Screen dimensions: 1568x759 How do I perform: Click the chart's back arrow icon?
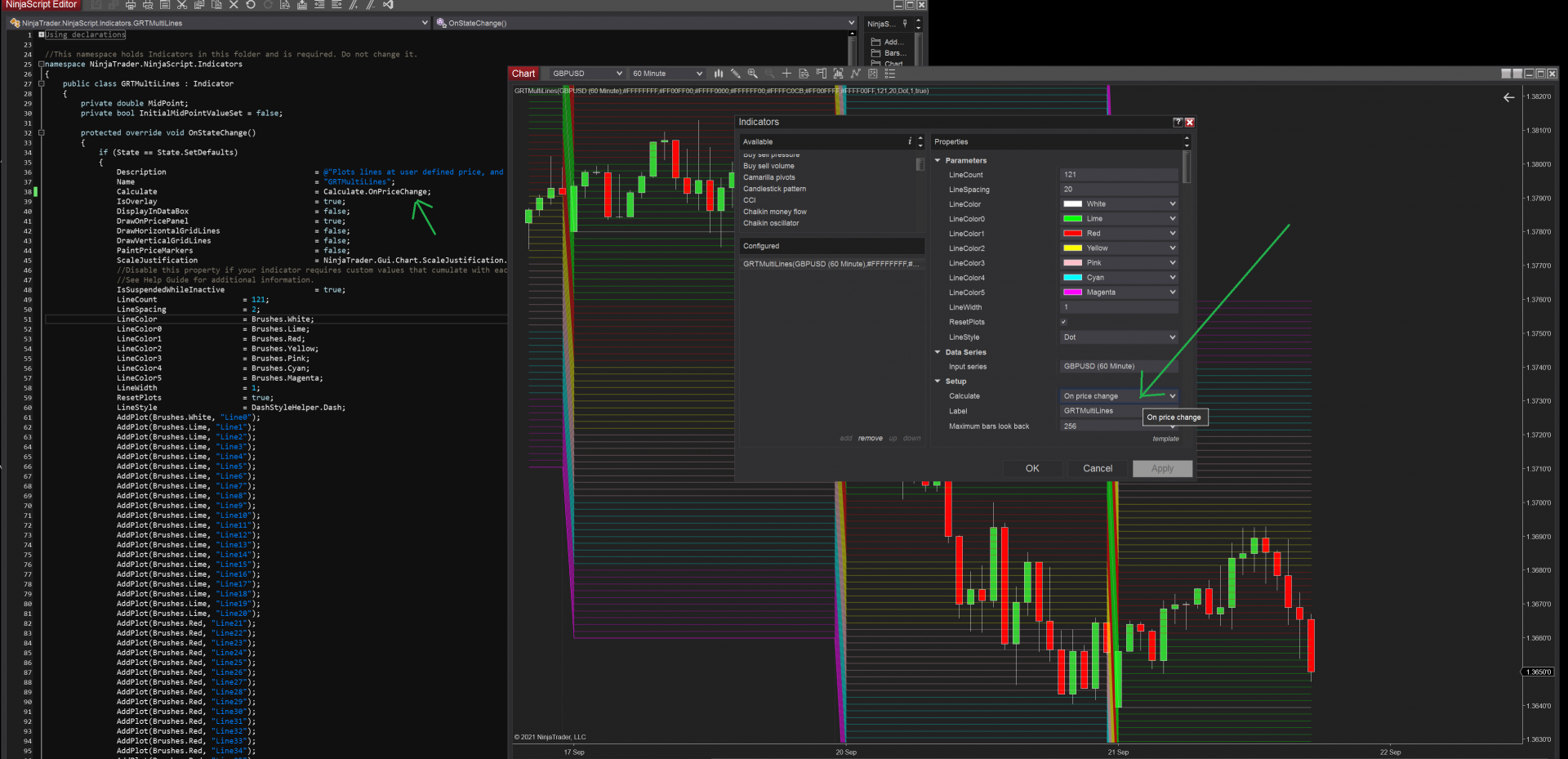click(1508, 97)
